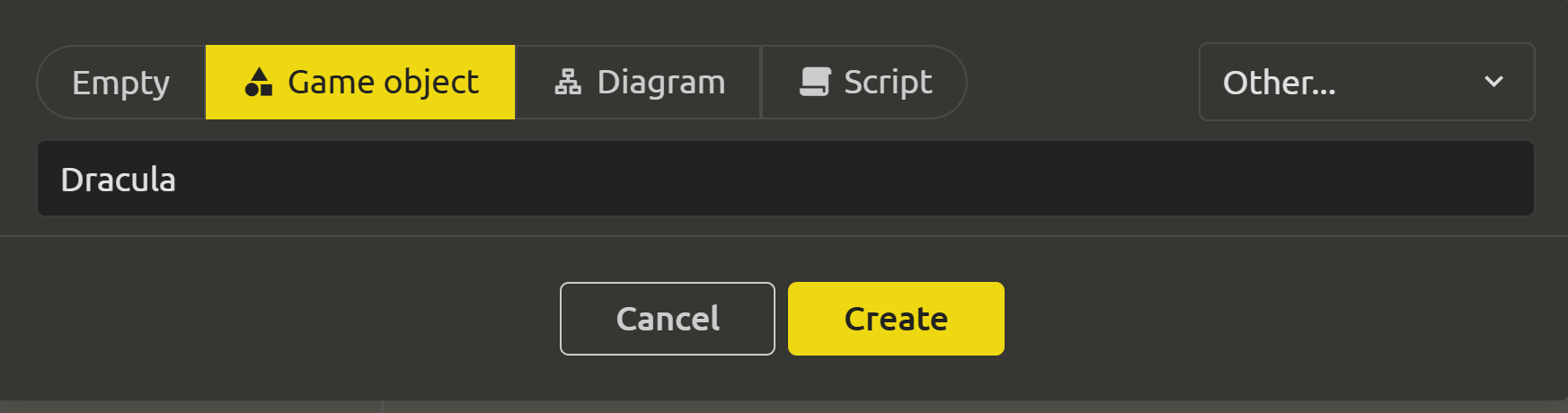Expand the Other... combo box list
This screenshot has width=1568, height=413.
pos(1367,82)
